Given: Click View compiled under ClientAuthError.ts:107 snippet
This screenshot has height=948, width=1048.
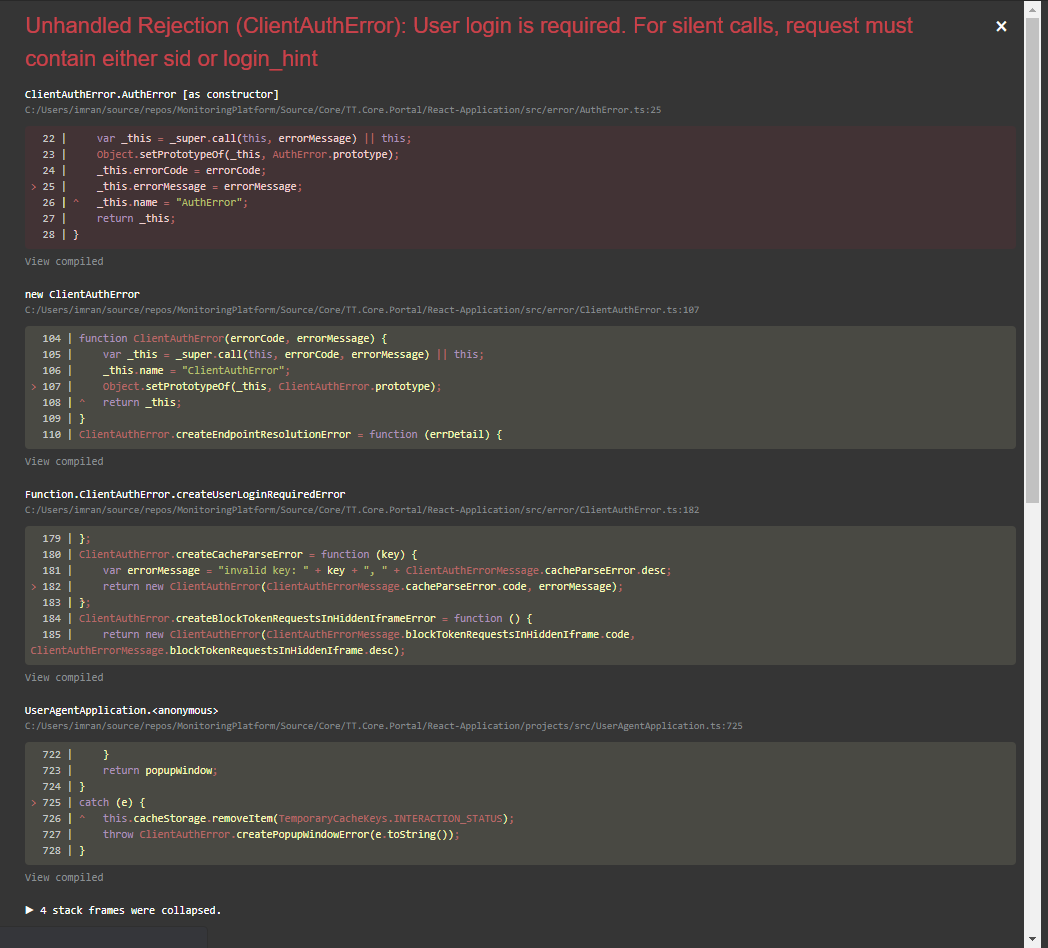Looking at the screenshot, I should [x=64, y=461].
